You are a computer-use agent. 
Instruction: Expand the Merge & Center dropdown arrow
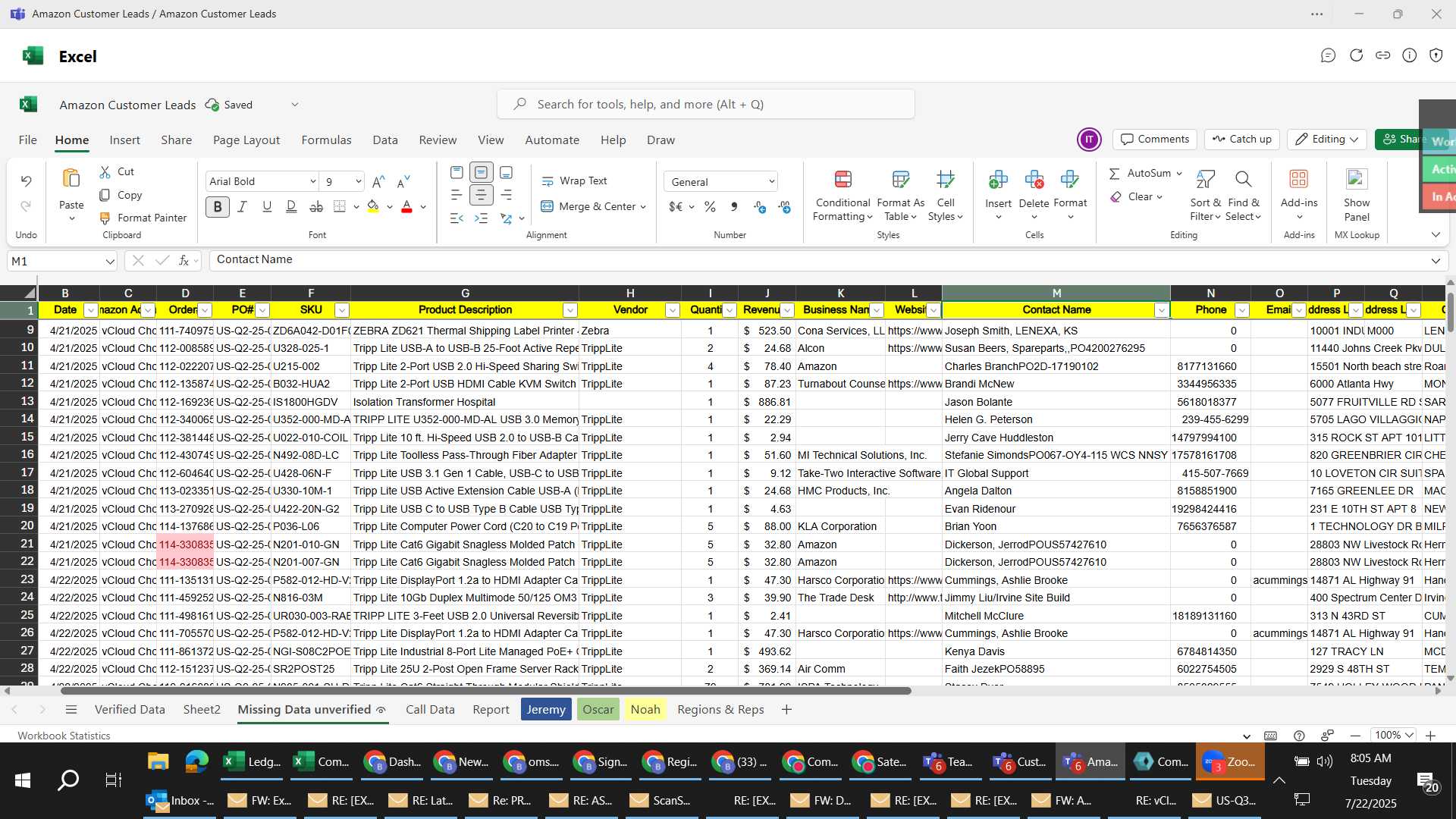coord(643,207)
